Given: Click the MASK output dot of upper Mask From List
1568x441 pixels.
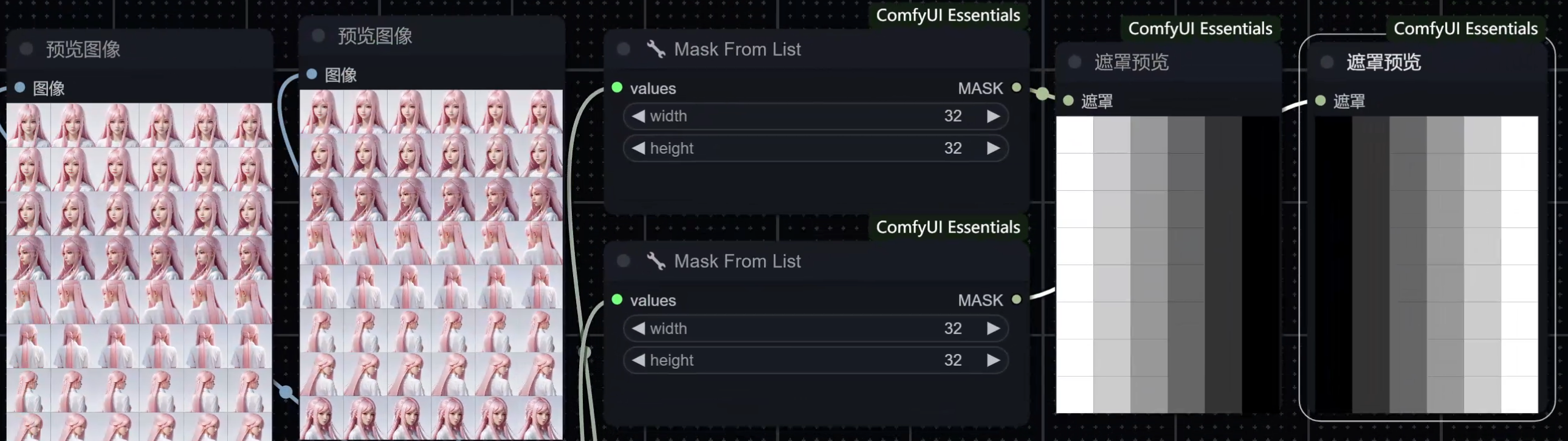Looking at the screenshot, I should coord(1016,87).
